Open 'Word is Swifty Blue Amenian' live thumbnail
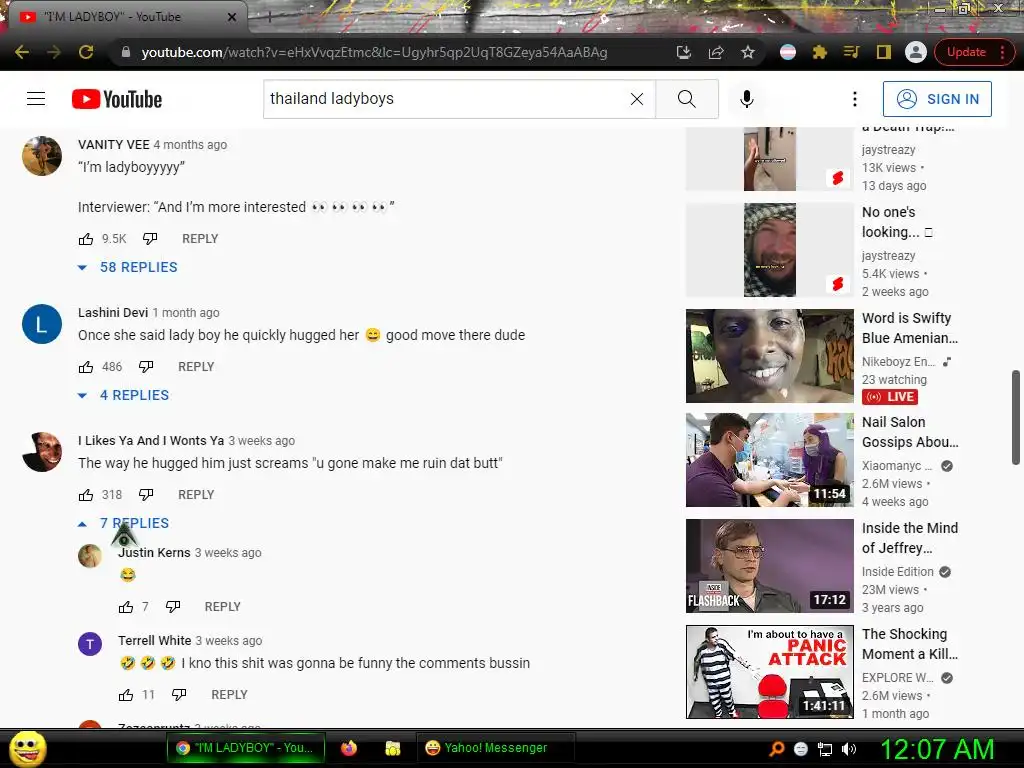 769,356
